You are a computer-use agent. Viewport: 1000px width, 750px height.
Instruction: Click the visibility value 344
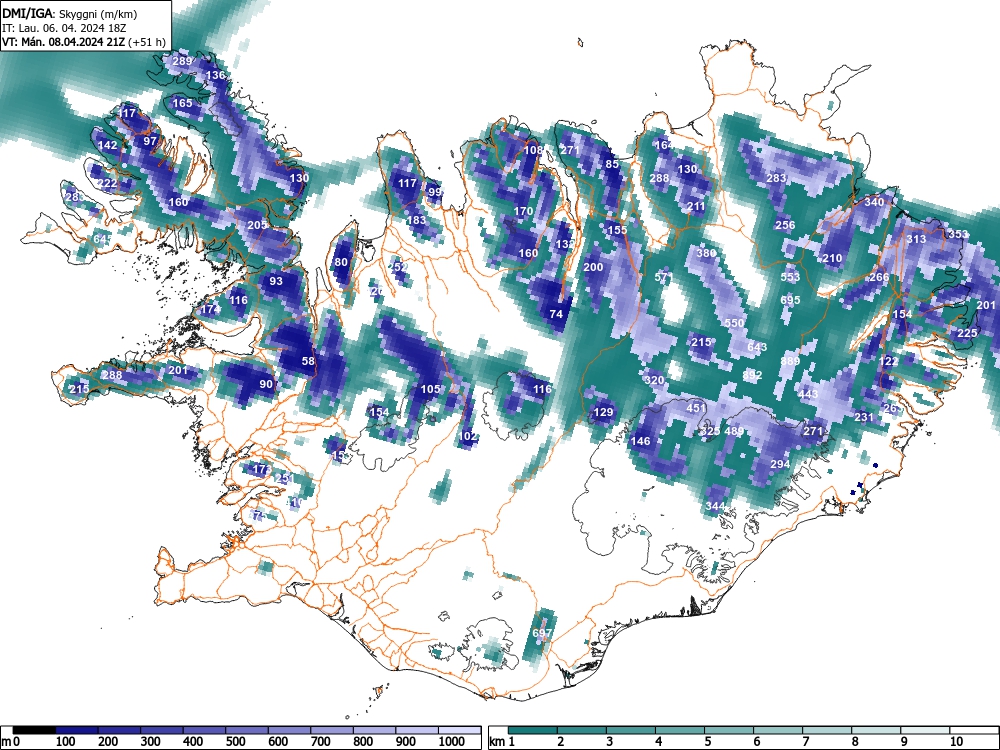pyautogui.click(x=716, y=506)
